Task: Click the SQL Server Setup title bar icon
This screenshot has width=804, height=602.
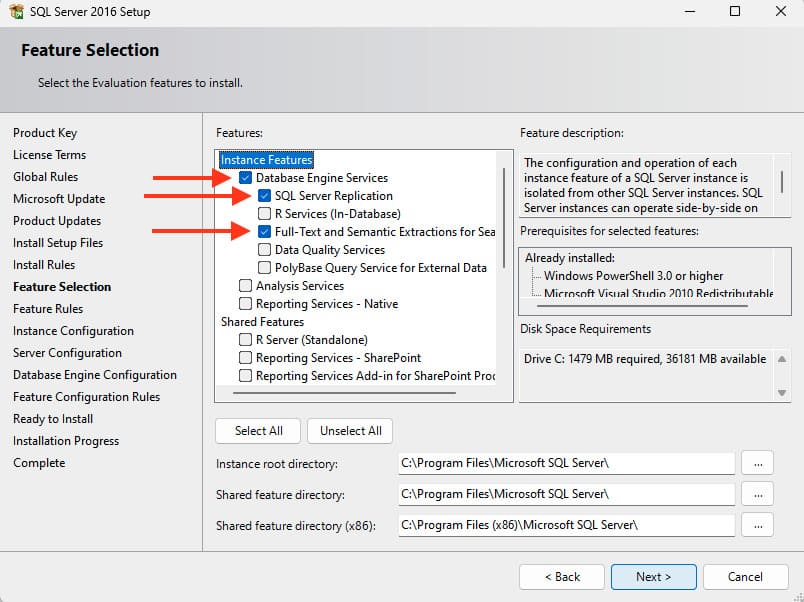Action: [x=15, y=12]
